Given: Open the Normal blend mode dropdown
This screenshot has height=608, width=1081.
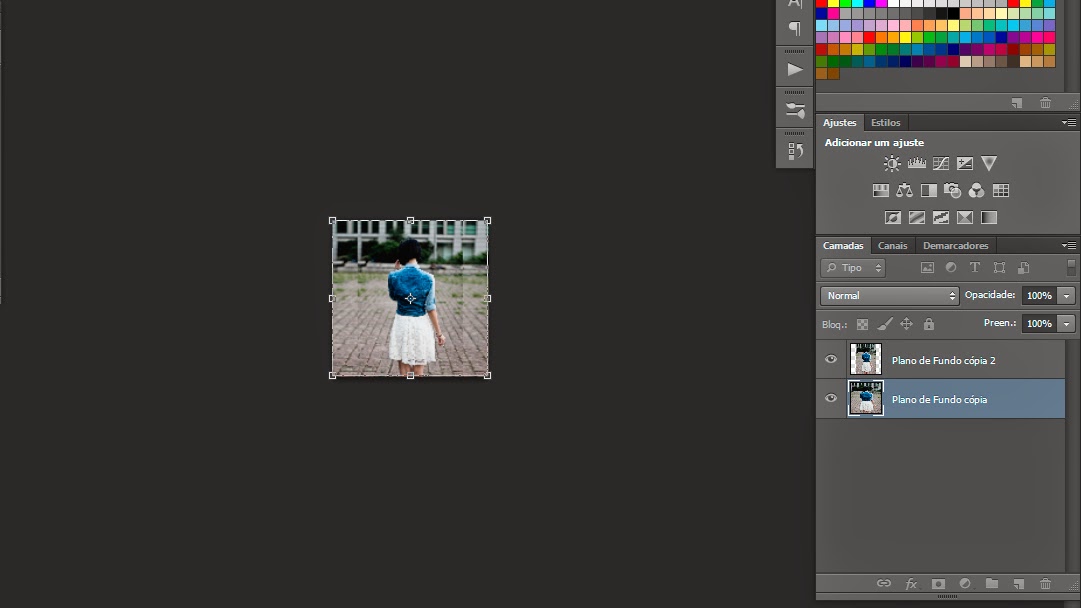Looking at the screenshot, I should pos(890,296).
